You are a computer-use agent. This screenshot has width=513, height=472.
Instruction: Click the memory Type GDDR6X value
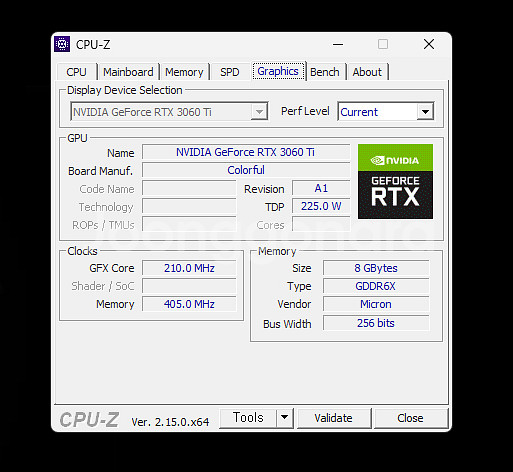pyautogui.click(x=376, y=286)
